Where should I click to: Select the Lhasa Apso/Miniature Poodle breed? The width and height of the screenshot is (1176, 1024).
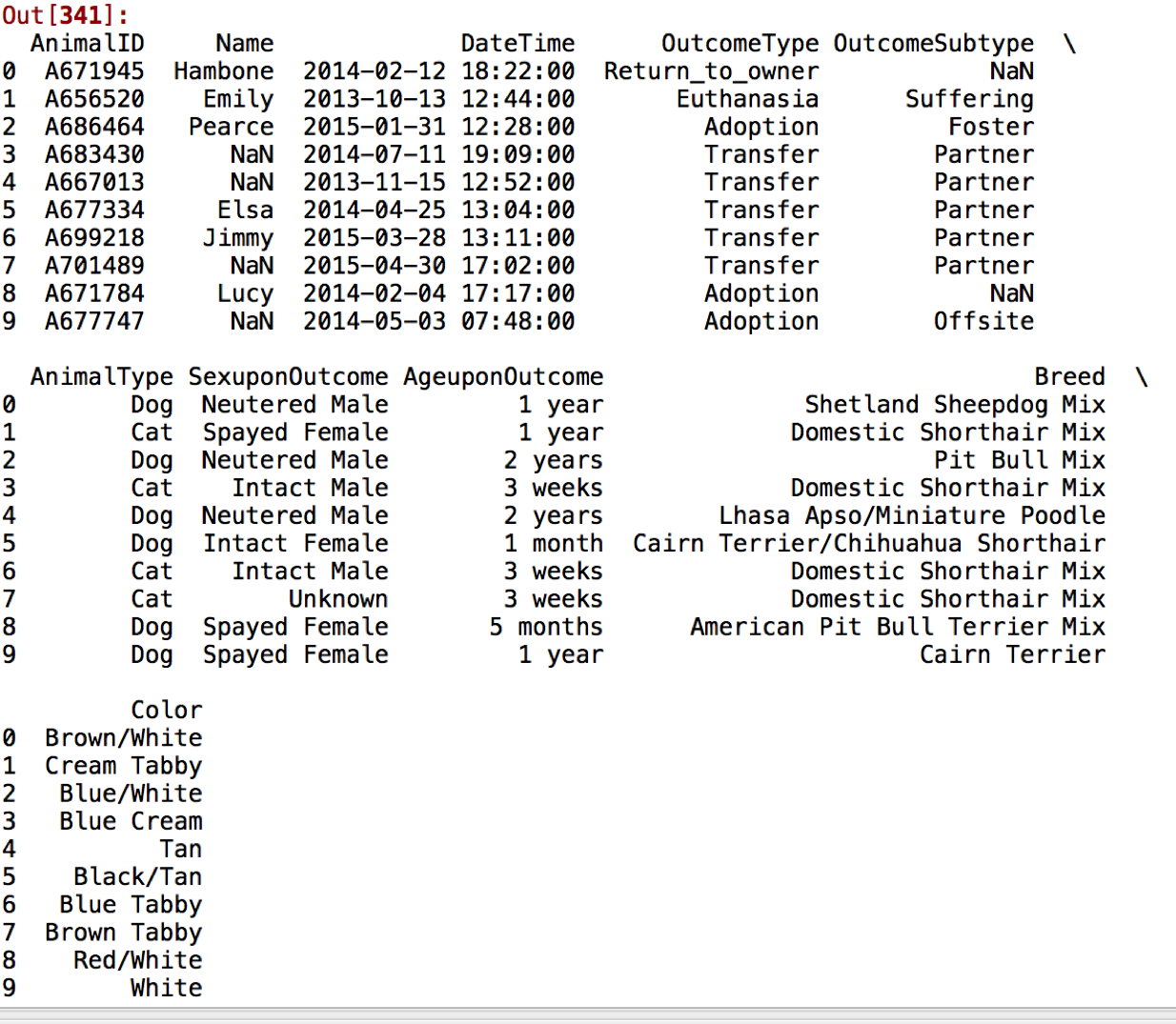(x=911, y=516)
